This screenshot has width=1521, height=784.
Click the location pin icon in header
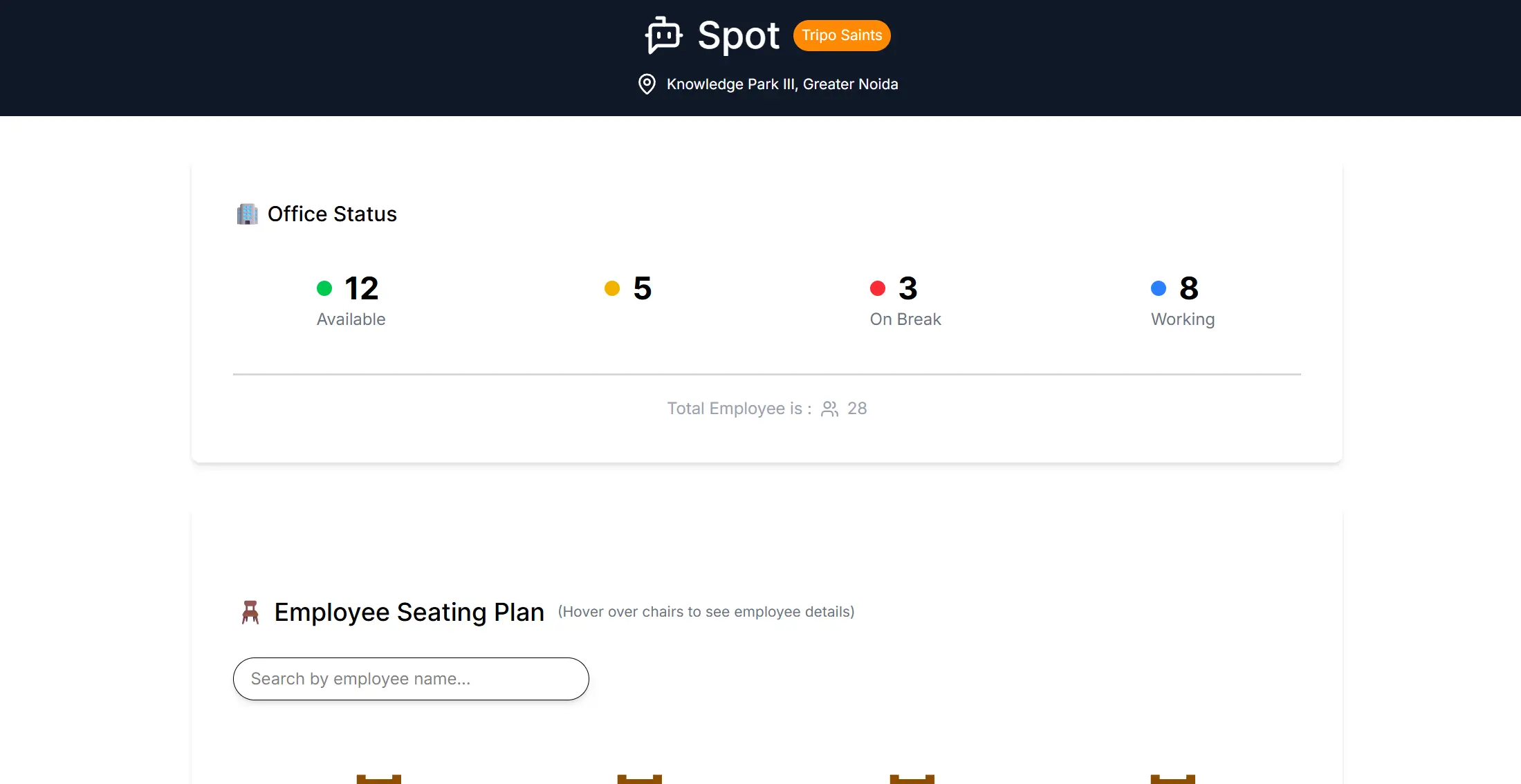click(645, 84)
